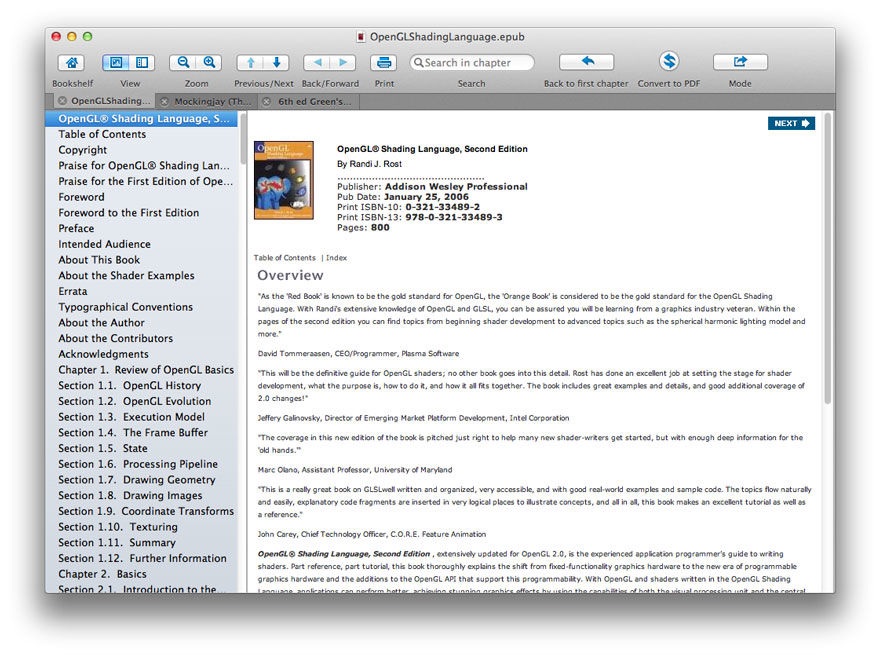
Task: Convert the book to PDF
Action: (669, 61)
